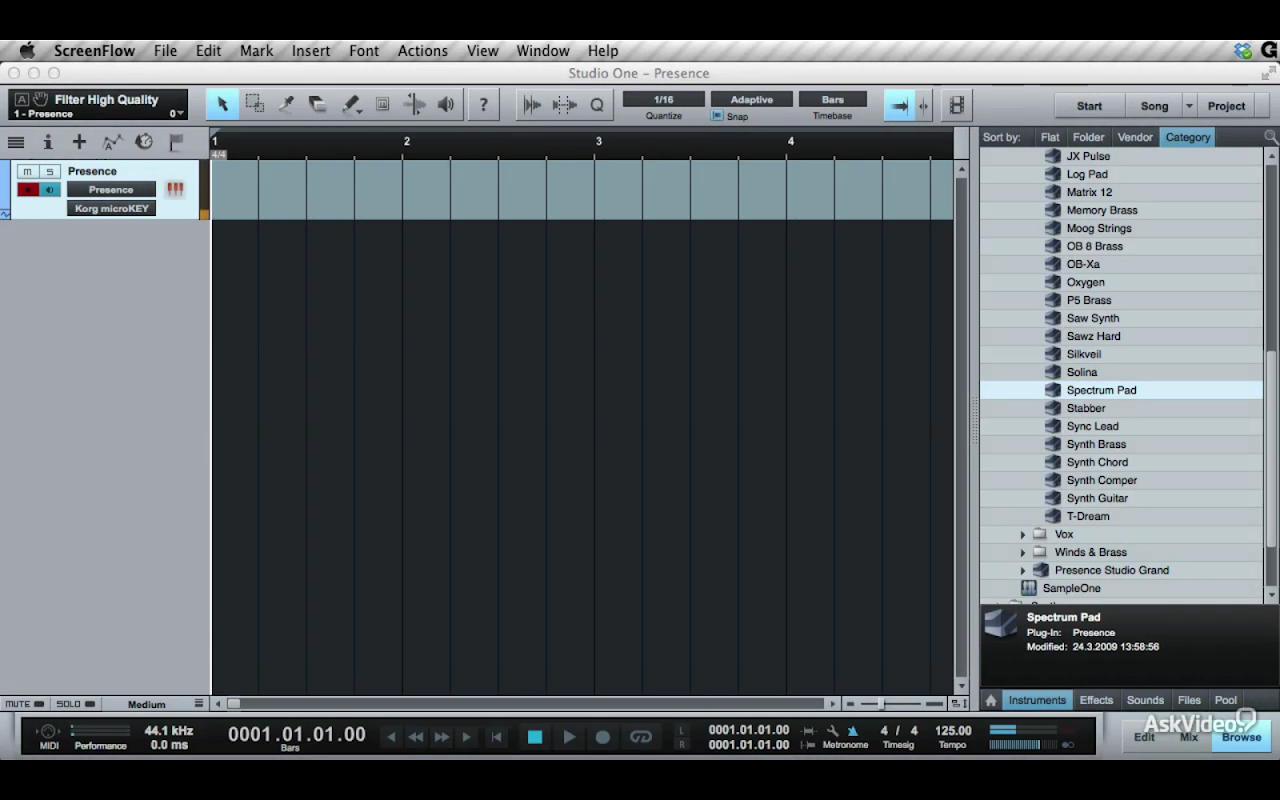Sort browser by Vendor
1280x800 pixels.
pos(1135,137)
